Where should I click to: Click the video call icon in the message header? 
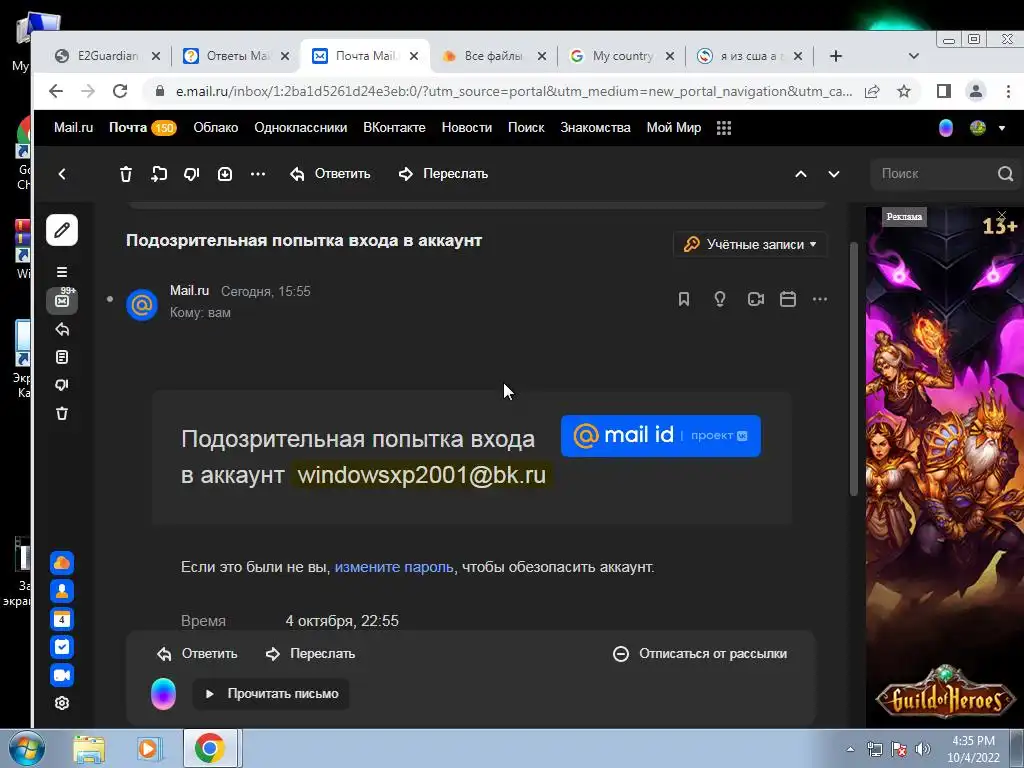pyautogui.click(x=756, y=299)
